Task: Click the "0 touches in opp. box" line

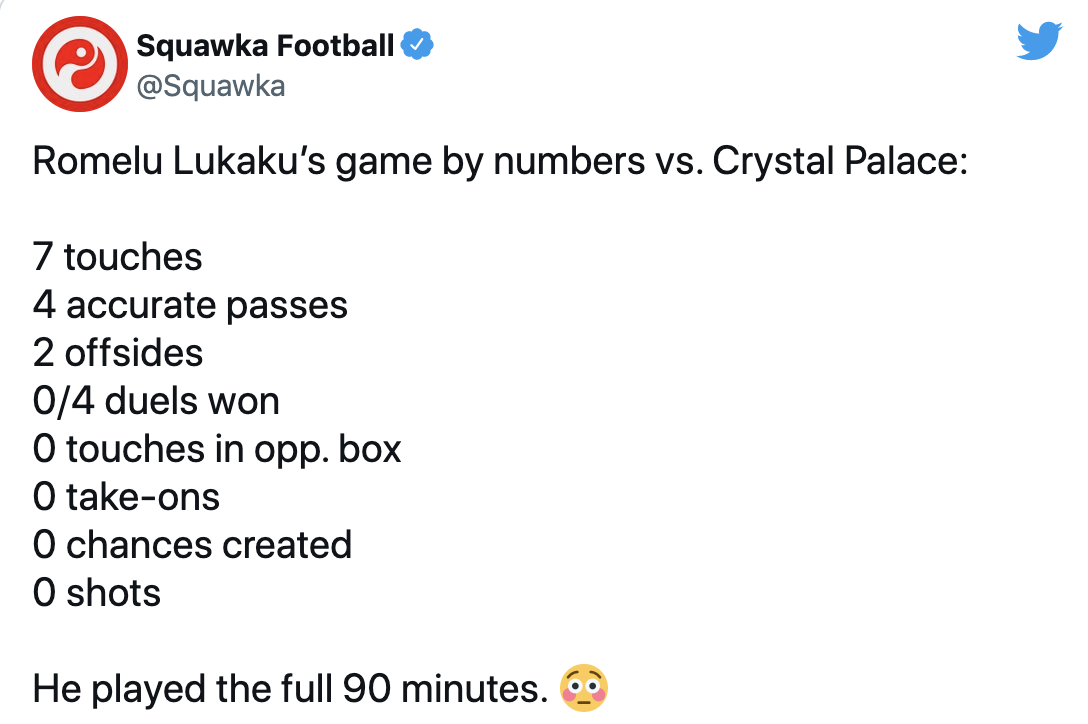Action: (x=217, y=449)
